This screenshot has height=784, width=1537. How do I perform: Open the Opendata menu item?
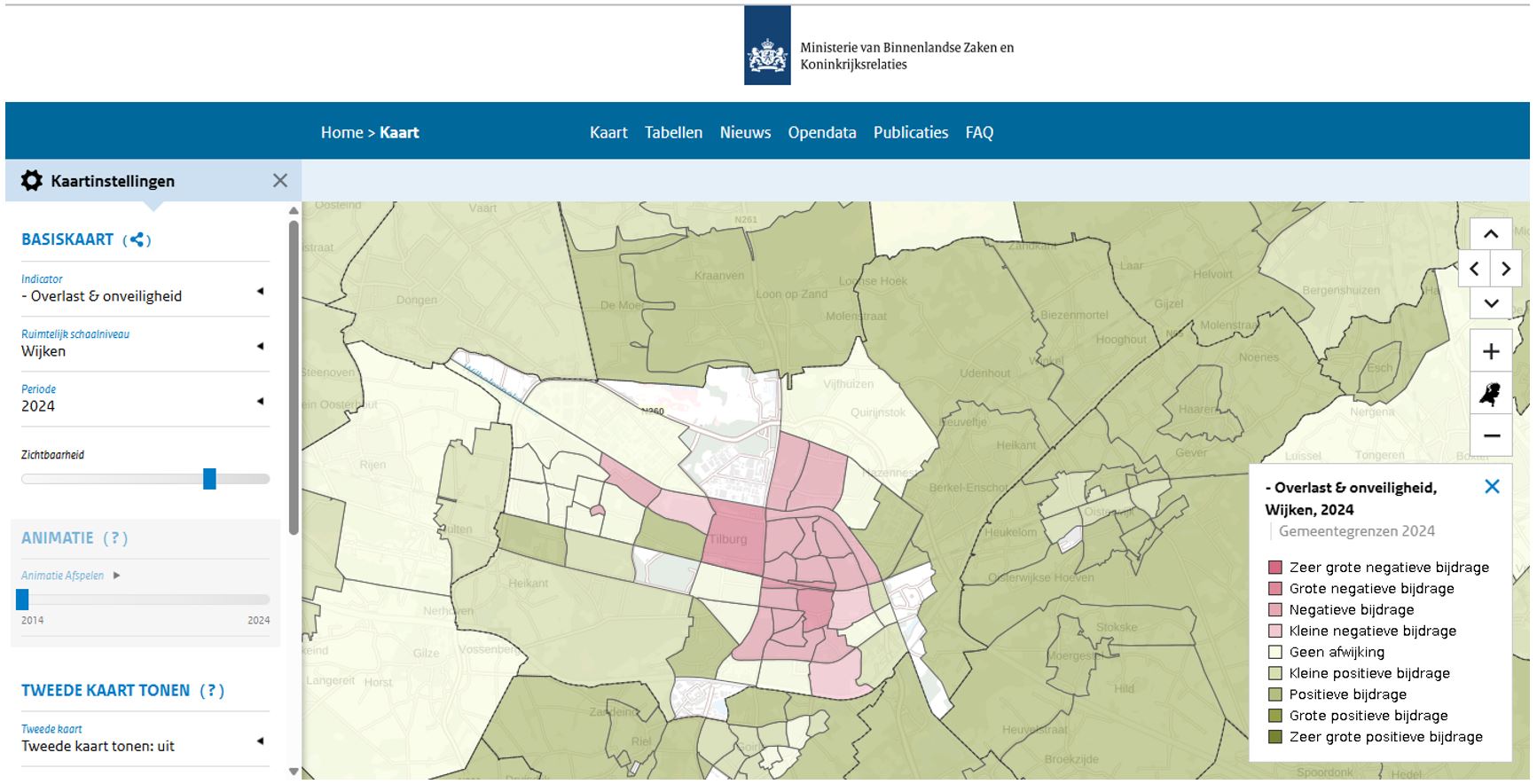(822, 132)
